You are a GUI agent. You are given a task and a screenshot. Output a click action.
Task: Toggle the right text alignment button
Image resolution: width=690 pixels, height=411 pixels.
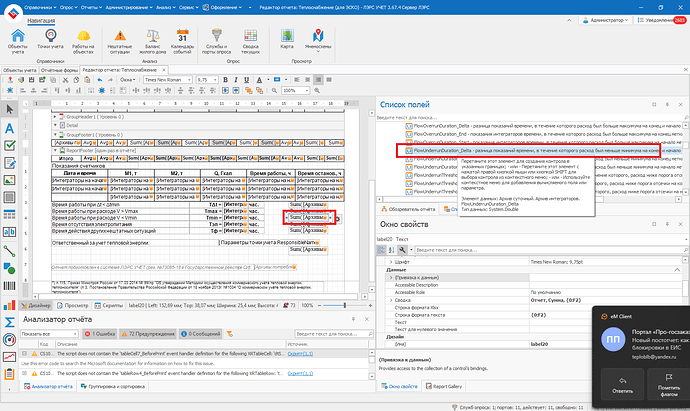pyautogui.click(x=318, y=80)
